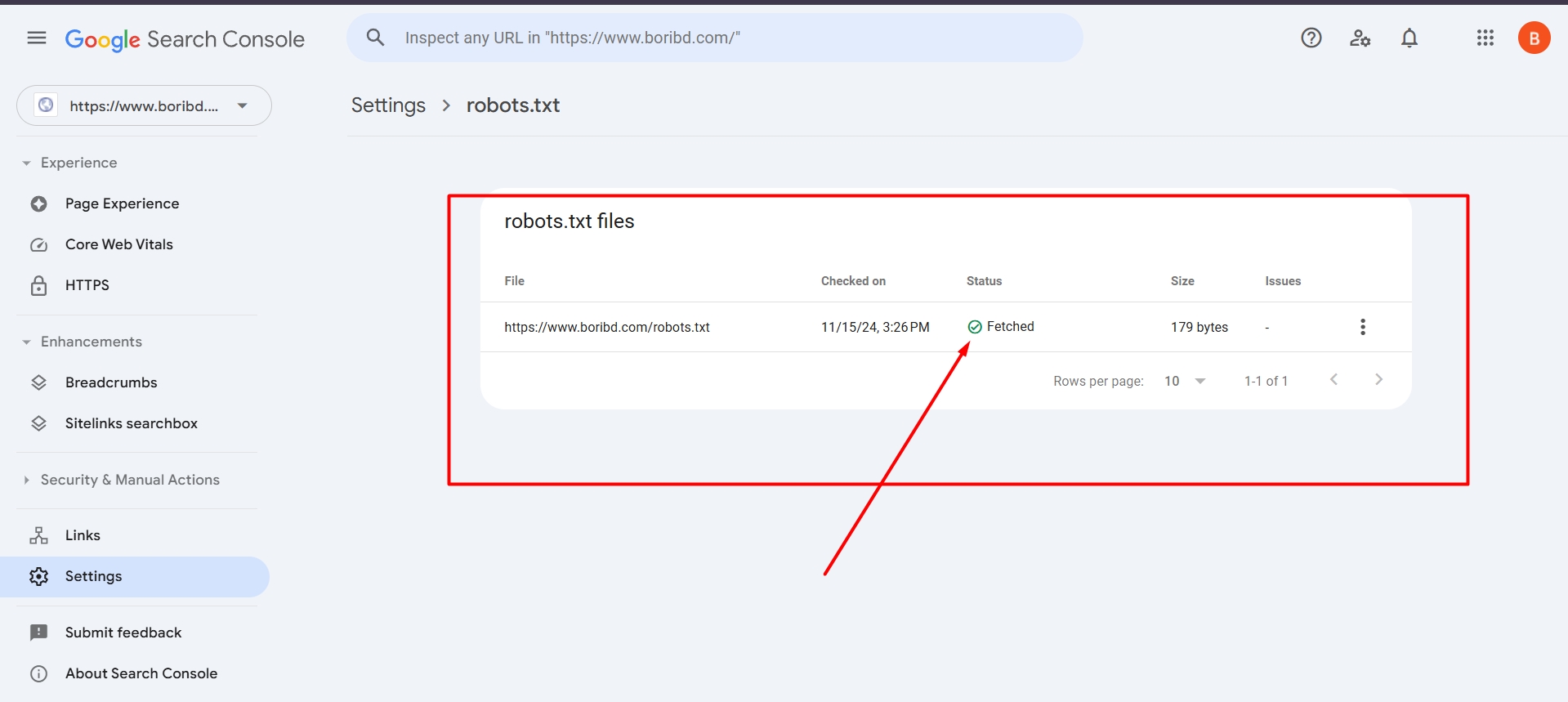Click Submit feedback
The width and height of the screenshot is (1568, 702).
coord(123,633)
